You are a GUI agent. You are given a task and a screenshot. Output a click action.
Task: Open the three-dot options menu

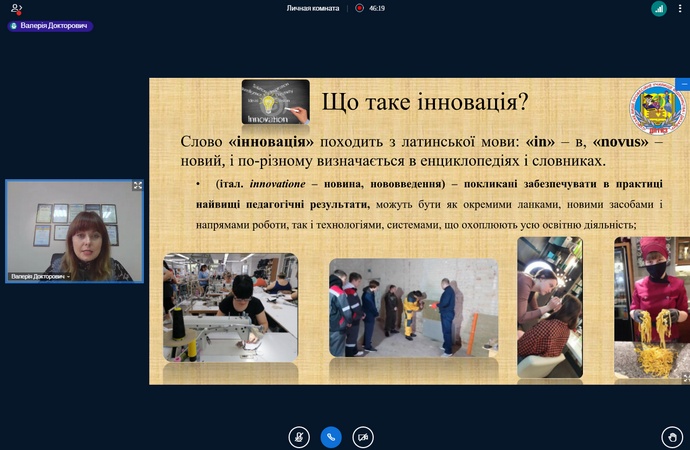pos(679,9)
